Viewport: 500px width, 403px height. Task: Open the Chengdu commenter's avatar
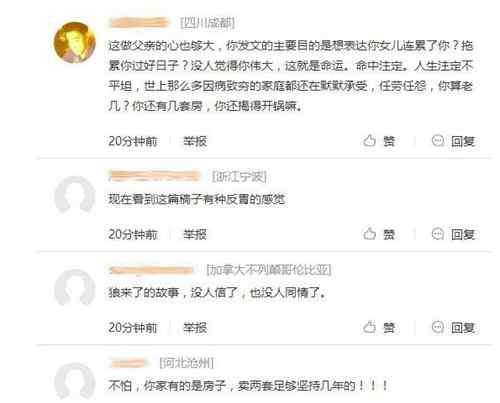click(75, 42)
